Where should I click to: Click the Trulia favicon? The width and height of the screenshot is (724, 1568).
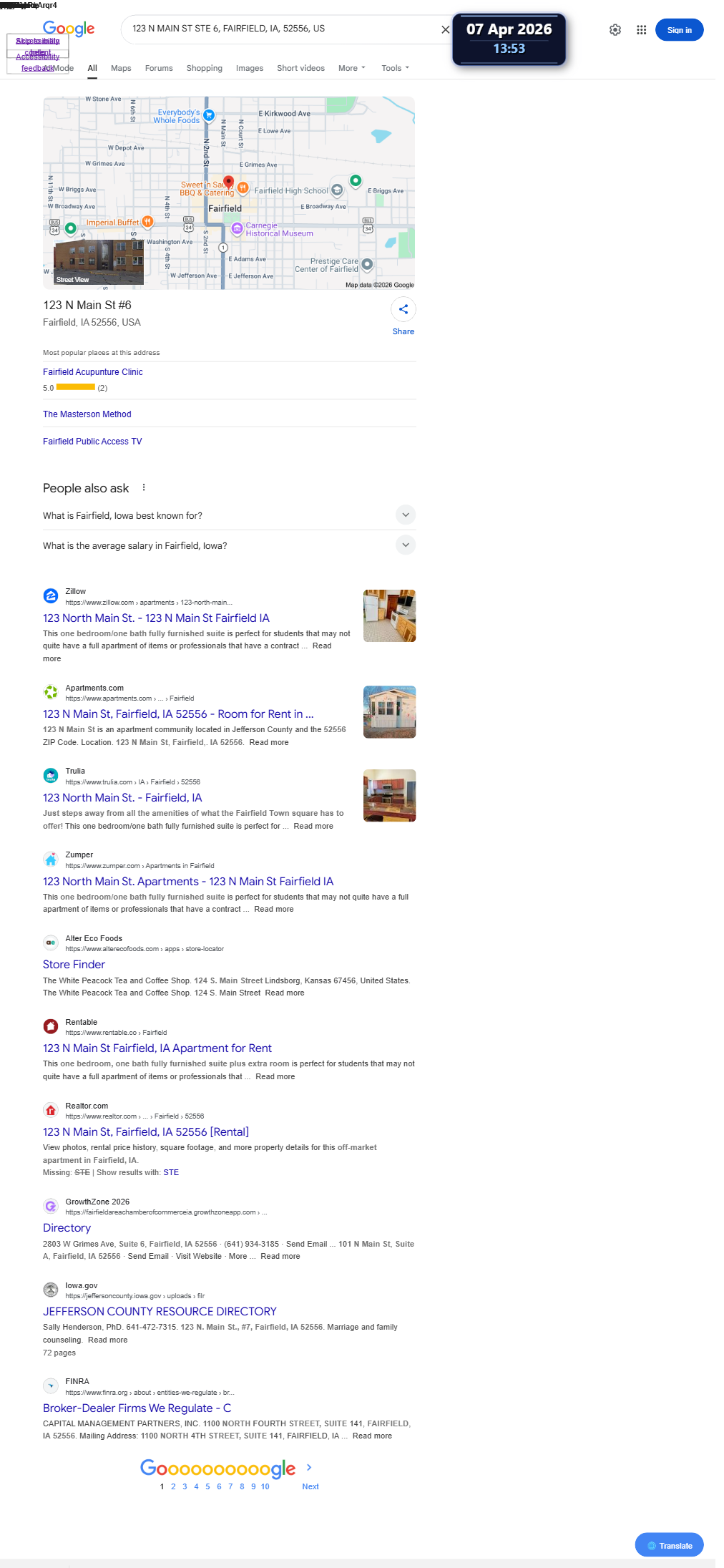51,776
